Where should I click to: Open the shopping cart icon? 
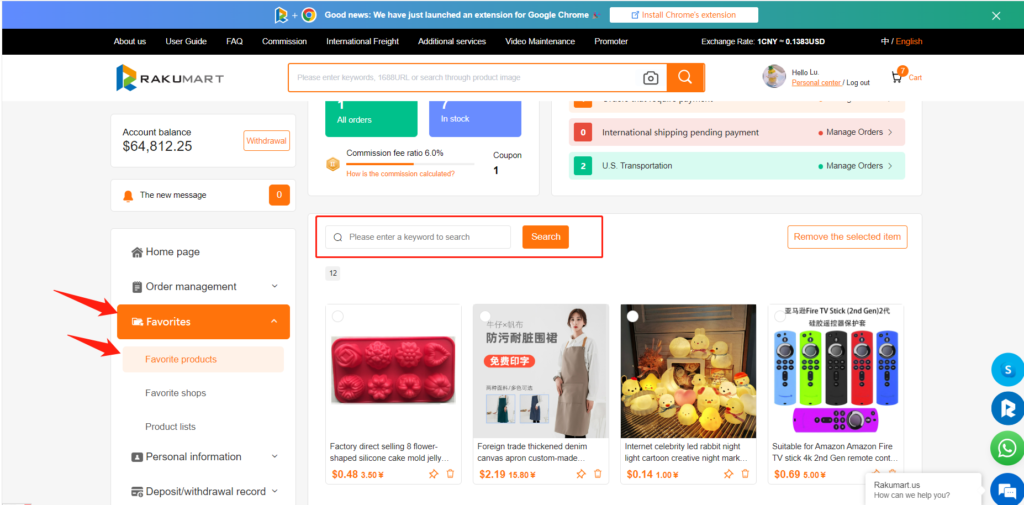point(897,76)
